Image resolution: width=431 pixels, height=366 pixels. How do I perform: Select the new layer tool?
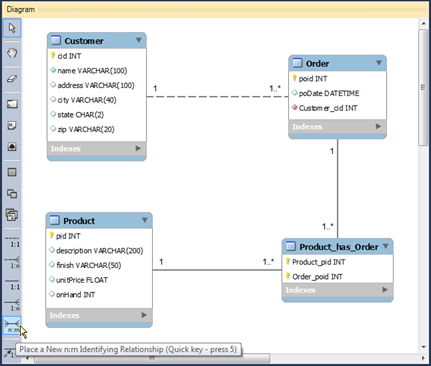(x=12, y=104)
